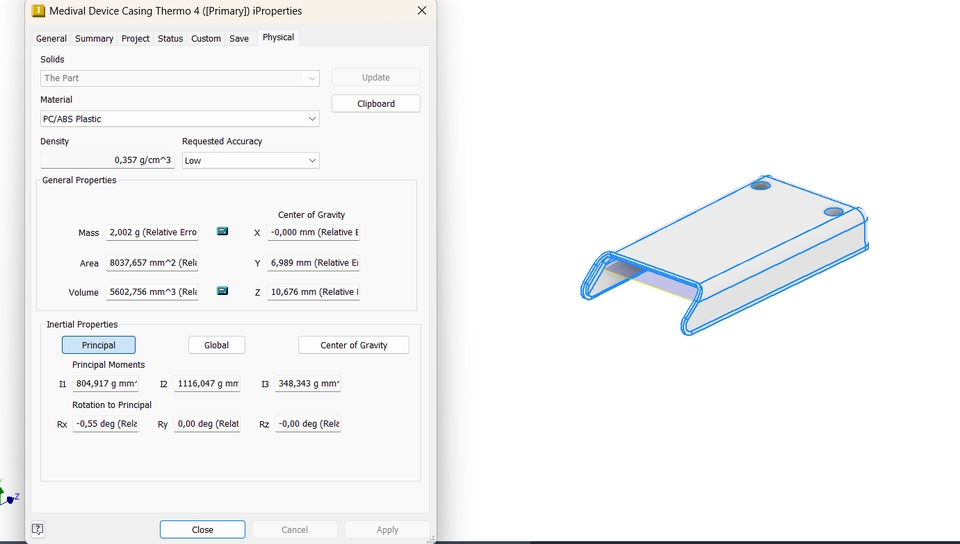960x544 pixels.
Task: Click the 'Rotation to Principal' label
Action: pos(111,405)
